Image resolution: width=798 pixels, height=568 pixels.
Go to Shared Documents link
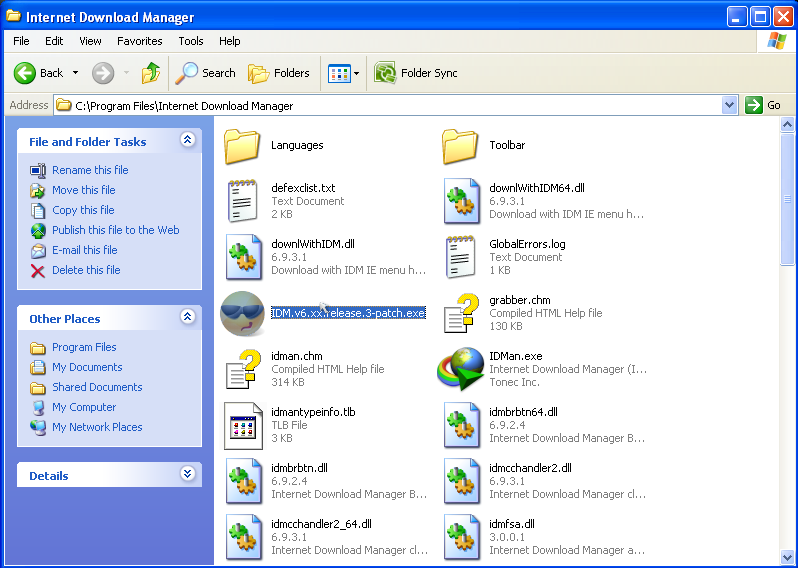tap(97, 387)
